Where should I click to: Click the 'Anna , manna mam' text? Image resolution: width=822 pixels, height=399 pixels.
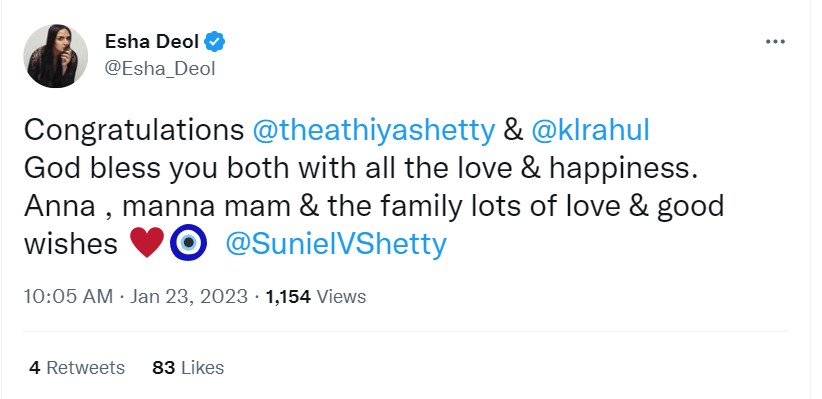tap(157, 206)
